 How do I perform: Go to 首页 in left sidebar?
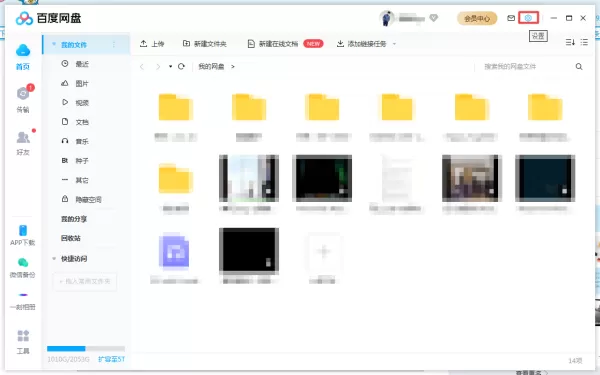[23, 57]
